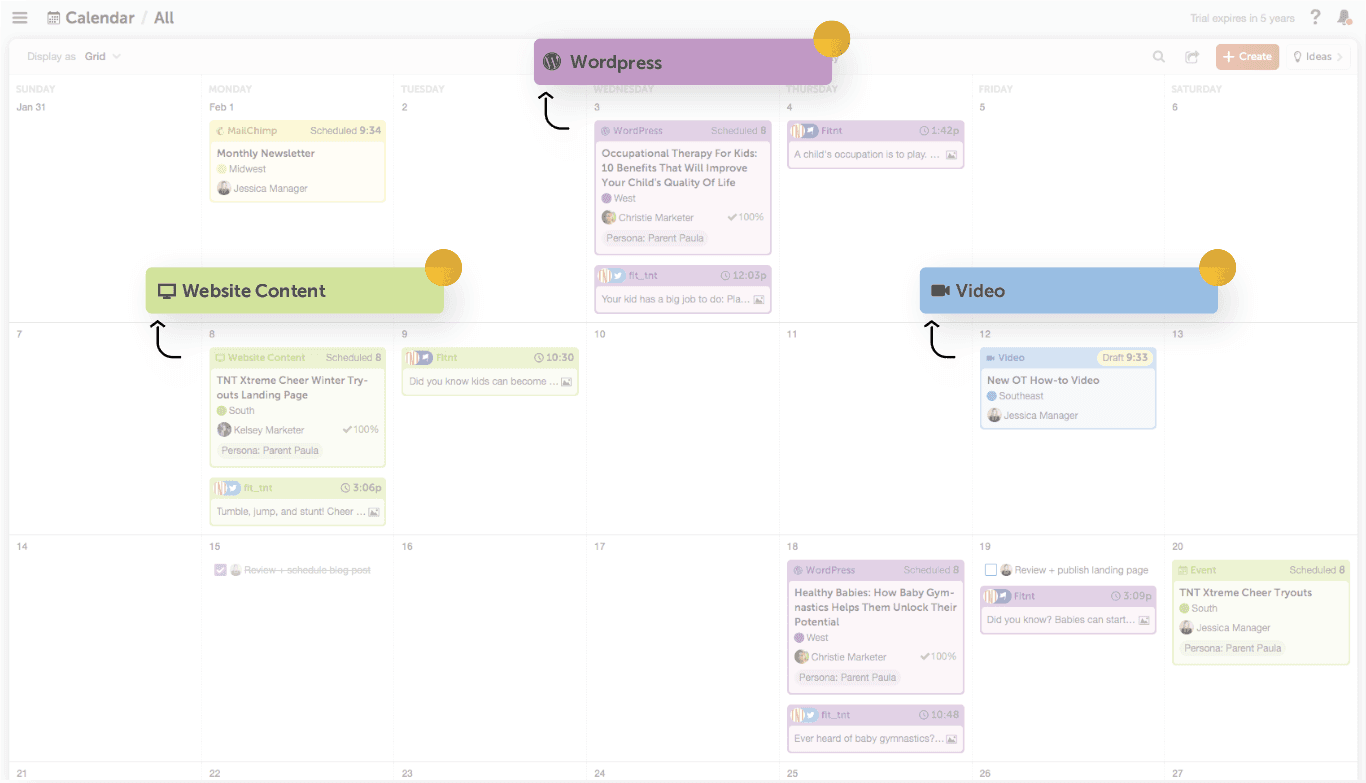
Task: Click 'Ever heard of baby gymnastics?' post
Action: [868, 739]
